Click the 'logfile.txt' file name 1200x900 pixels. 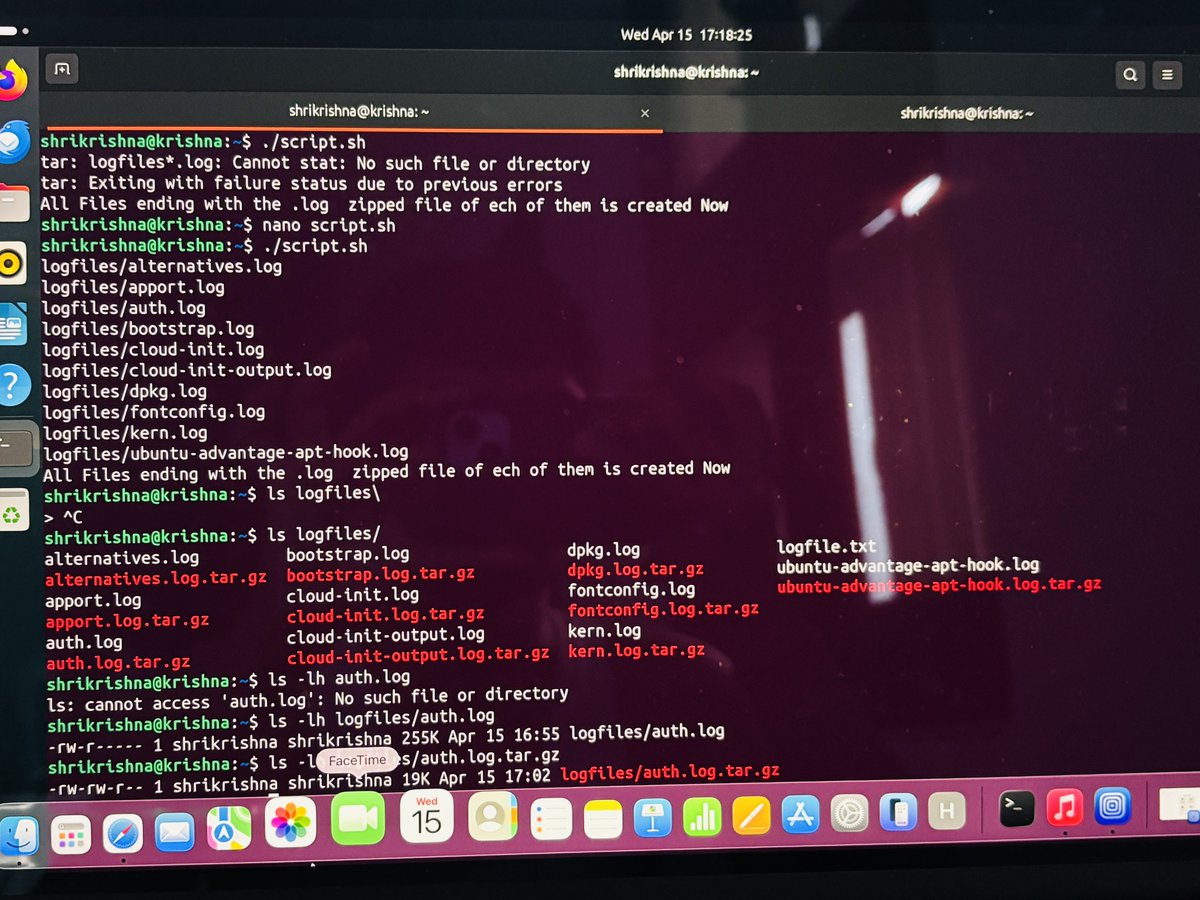(x=826, y=547)
